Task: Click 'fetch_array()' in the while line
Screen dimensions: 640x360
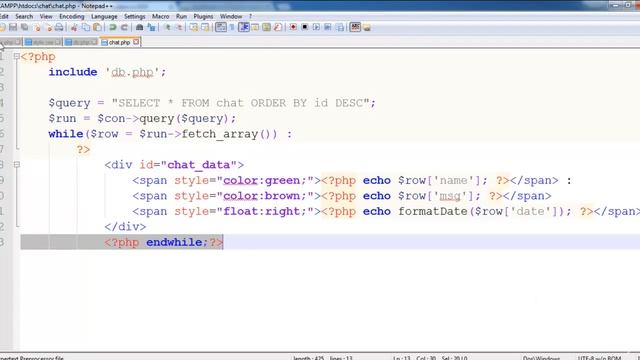Action: pyautogui.click(x=229, y=134)
